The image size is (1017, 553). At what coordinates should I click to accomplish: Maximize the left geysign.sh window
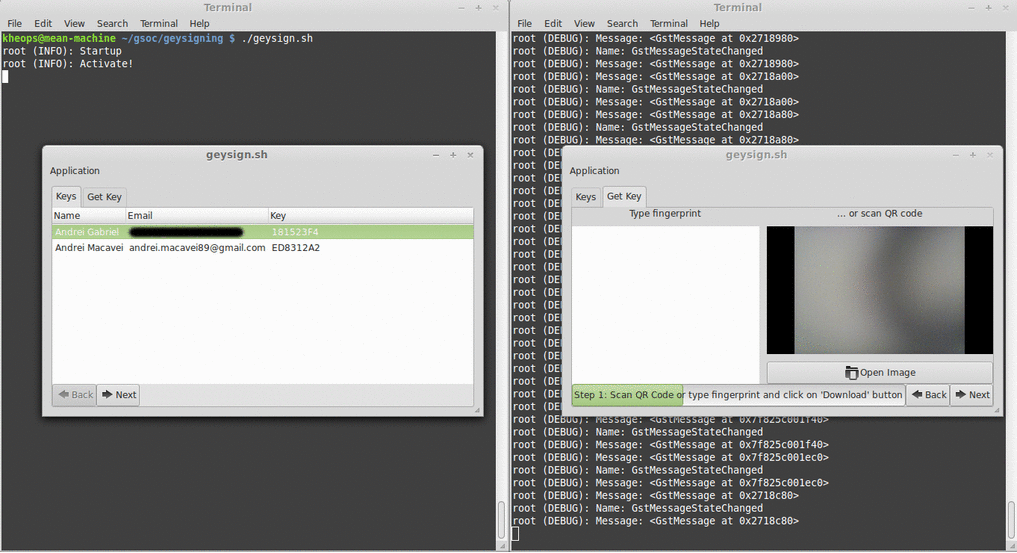pyautogui.click(x=453, y=155)
